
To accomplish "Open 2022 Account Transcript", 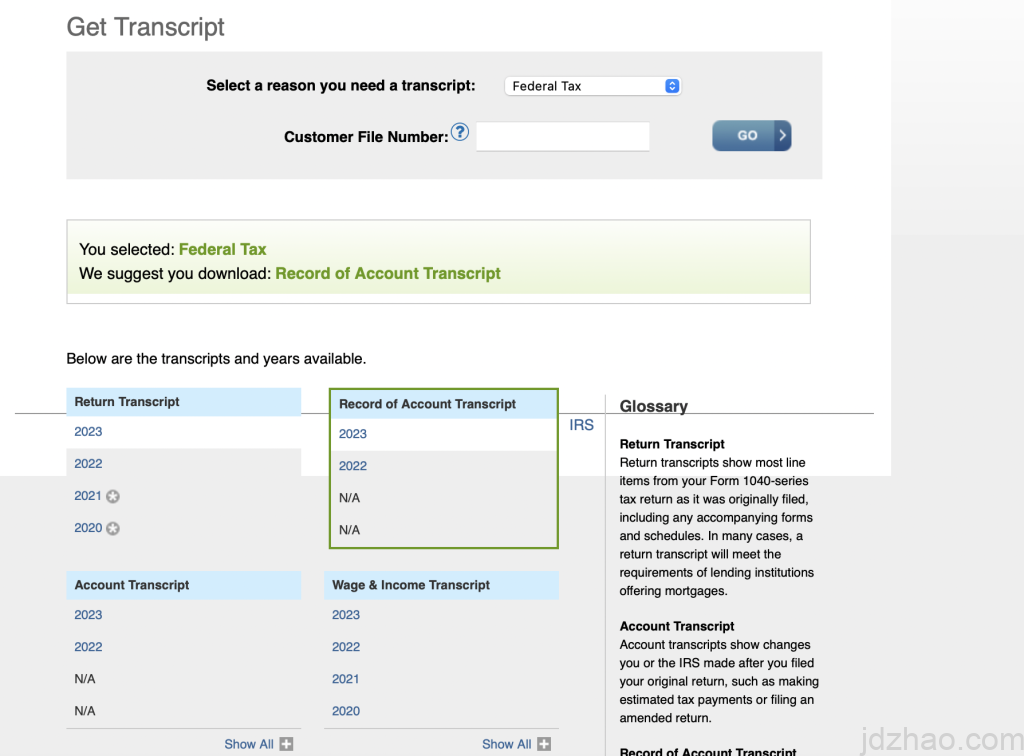I will coord(88,647).
